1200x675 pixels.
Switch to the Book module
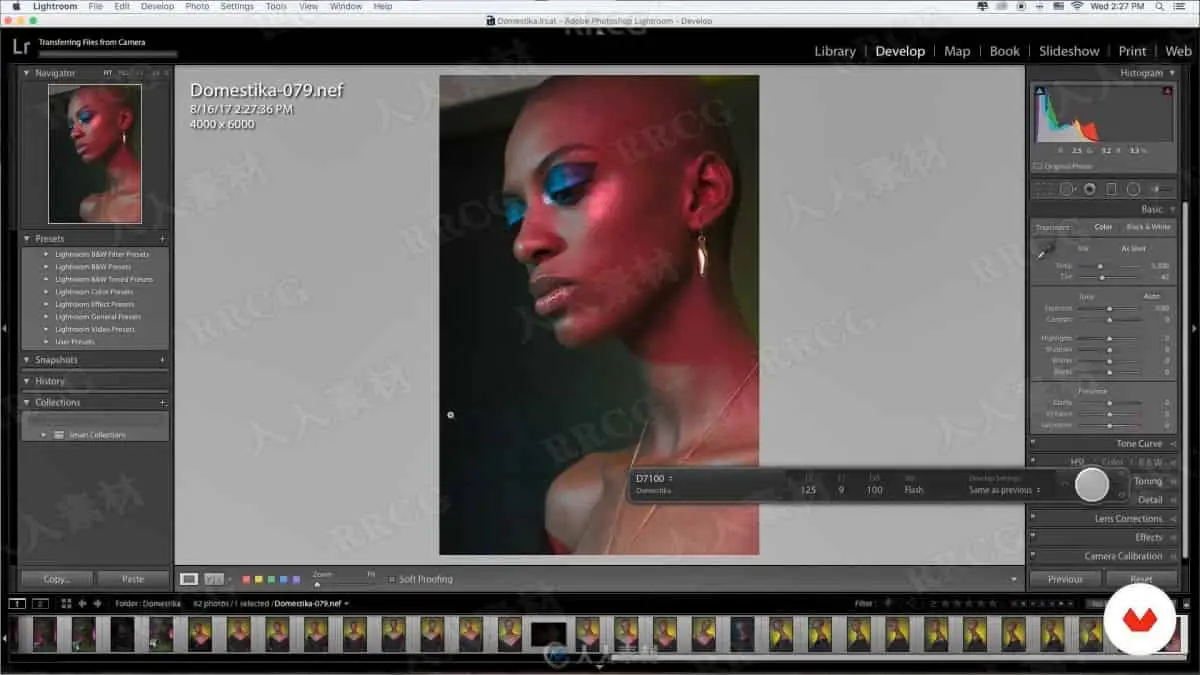(1005, 51)
